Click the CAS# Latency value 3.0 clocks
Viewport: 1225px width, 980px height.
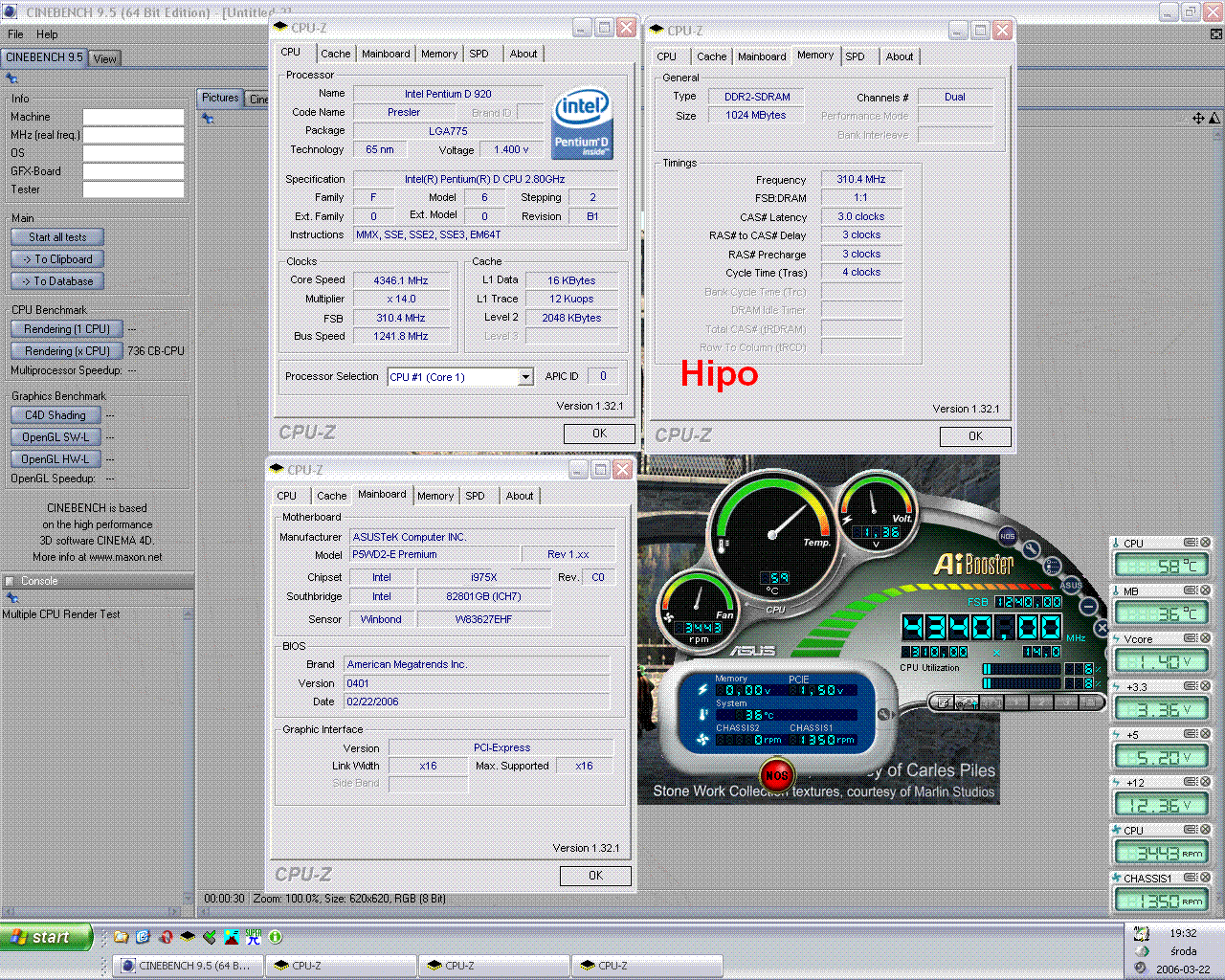861,216
